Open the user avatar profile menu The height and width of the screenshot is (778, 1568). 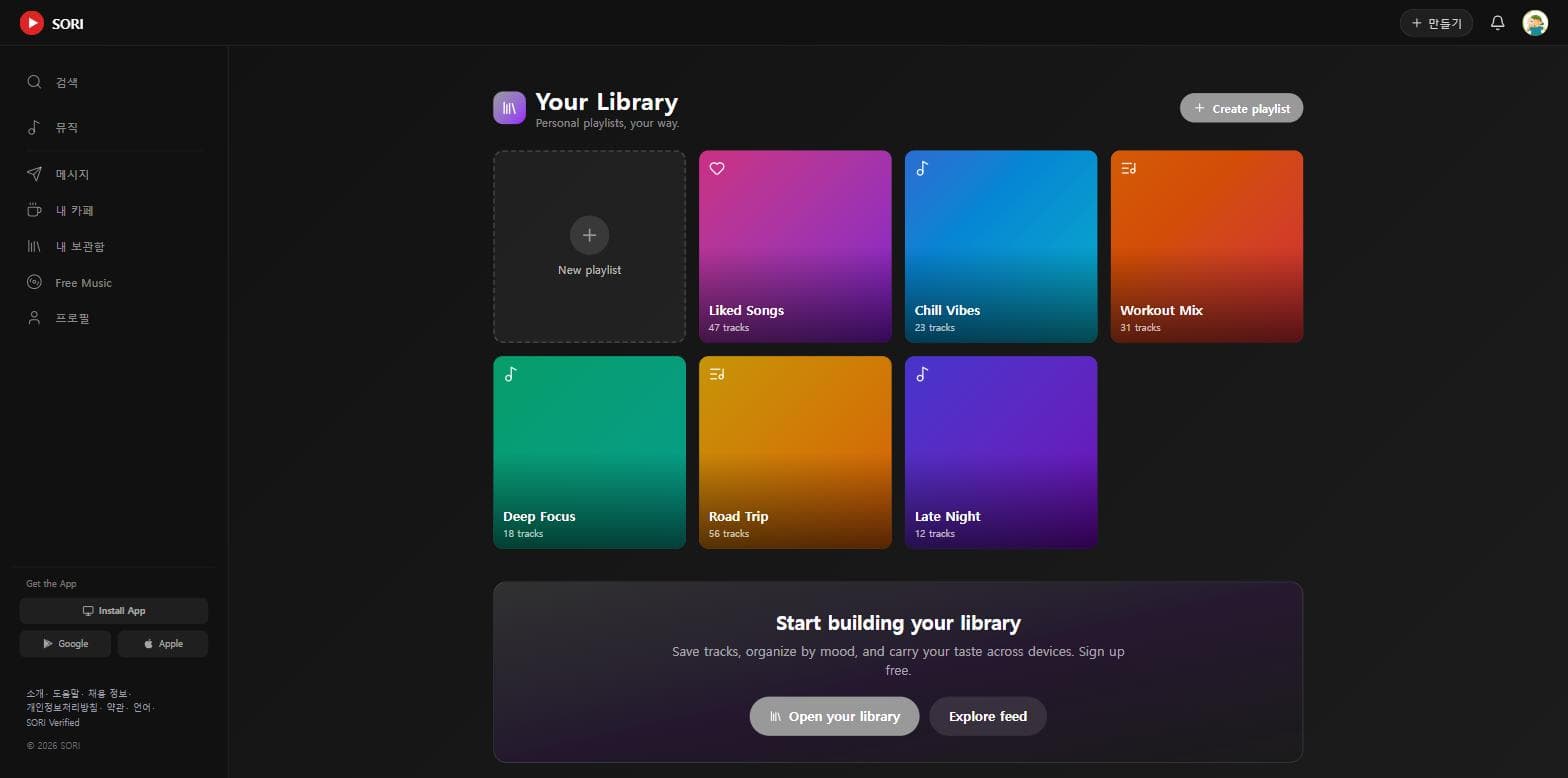point(1535,23)
